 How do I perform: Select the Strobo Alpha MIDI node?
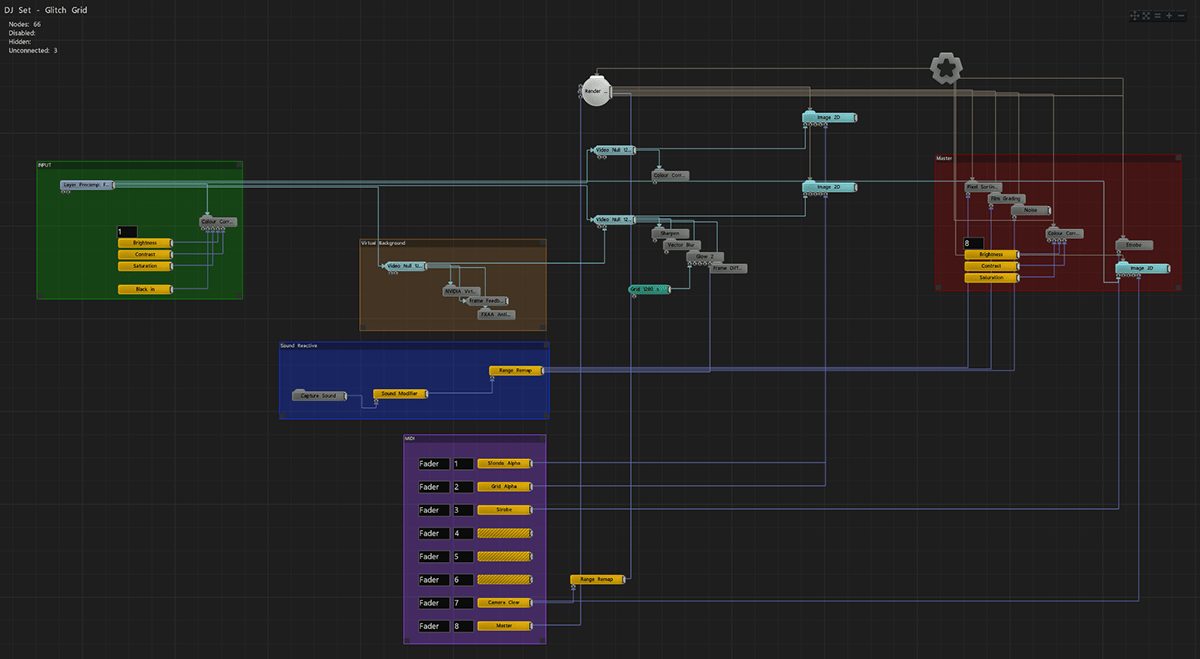[x=505, y=464]
